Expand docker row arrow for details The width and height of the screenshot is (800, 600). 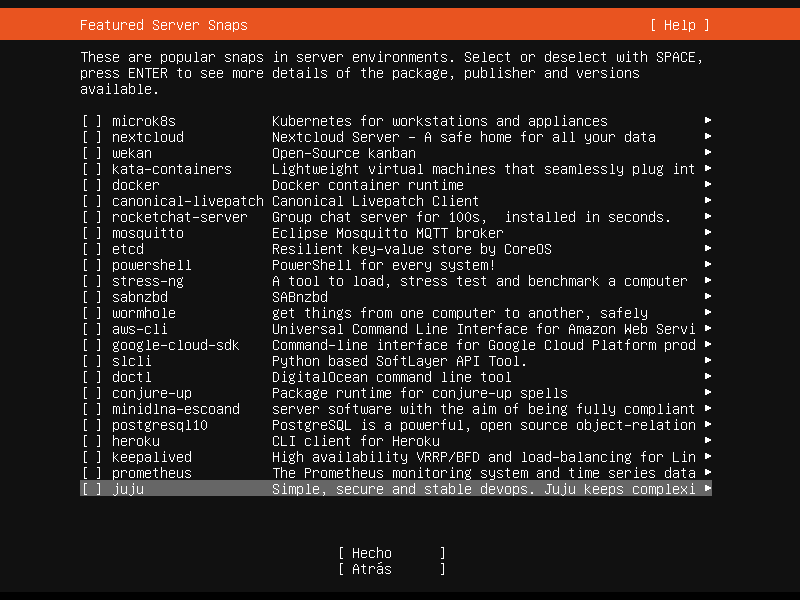pyautogui.click(x=708, y=184)
